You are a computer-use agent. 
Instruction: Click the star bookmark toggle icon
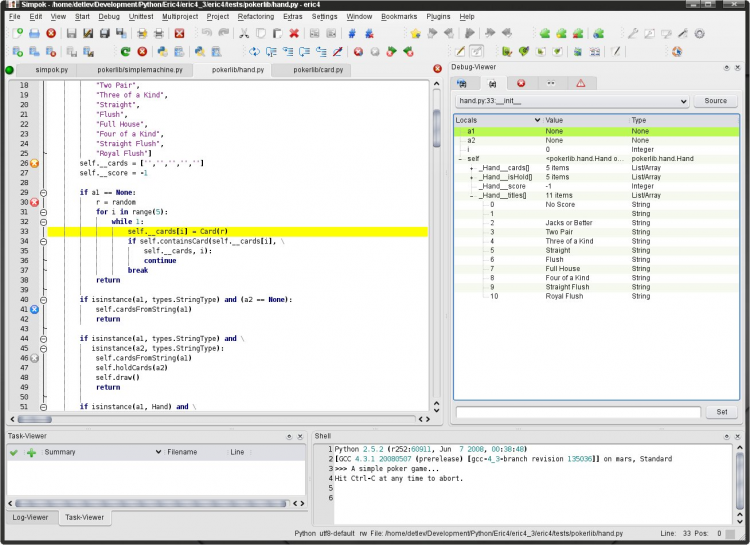point(416,33)
